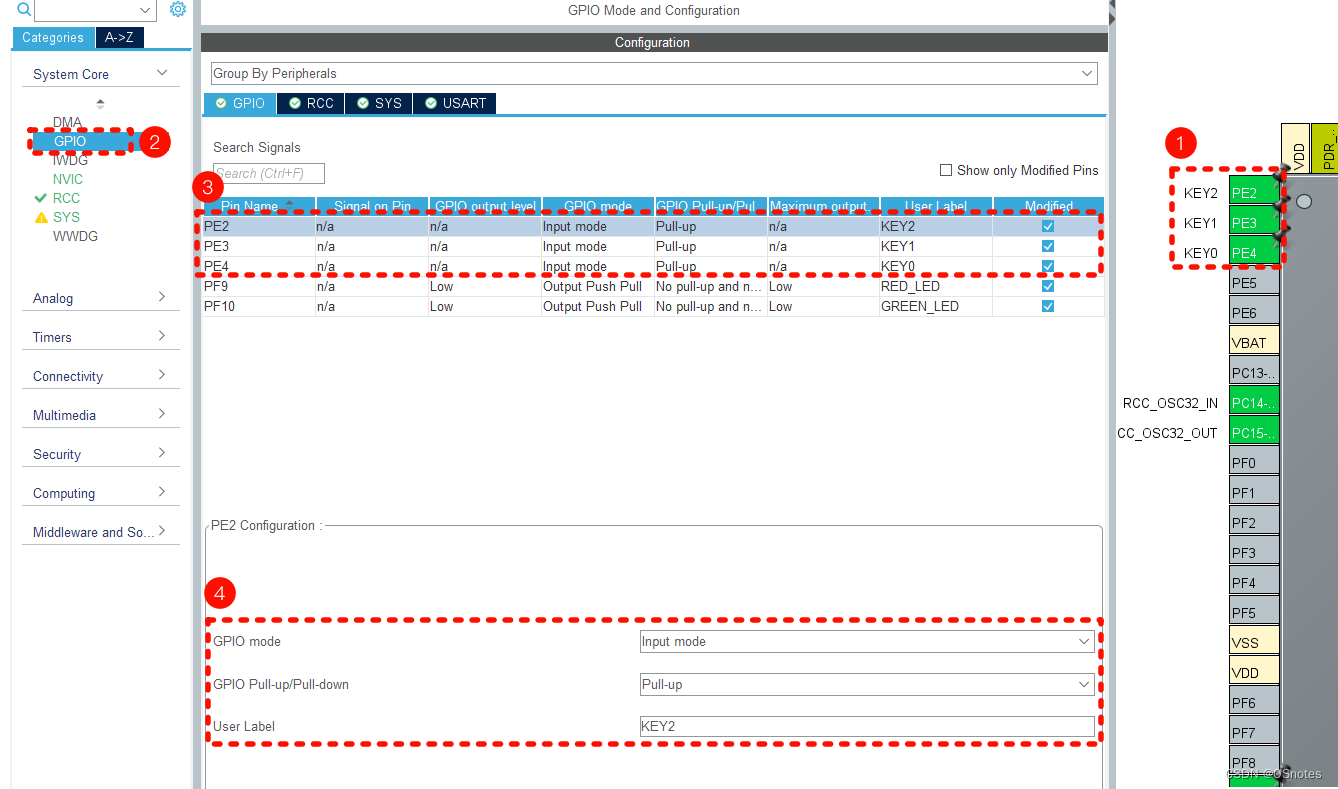Select GPIO in System Core list
The height and width of the screenshot is (789, 1338).
pyautogui.click(x=70, y=141)
